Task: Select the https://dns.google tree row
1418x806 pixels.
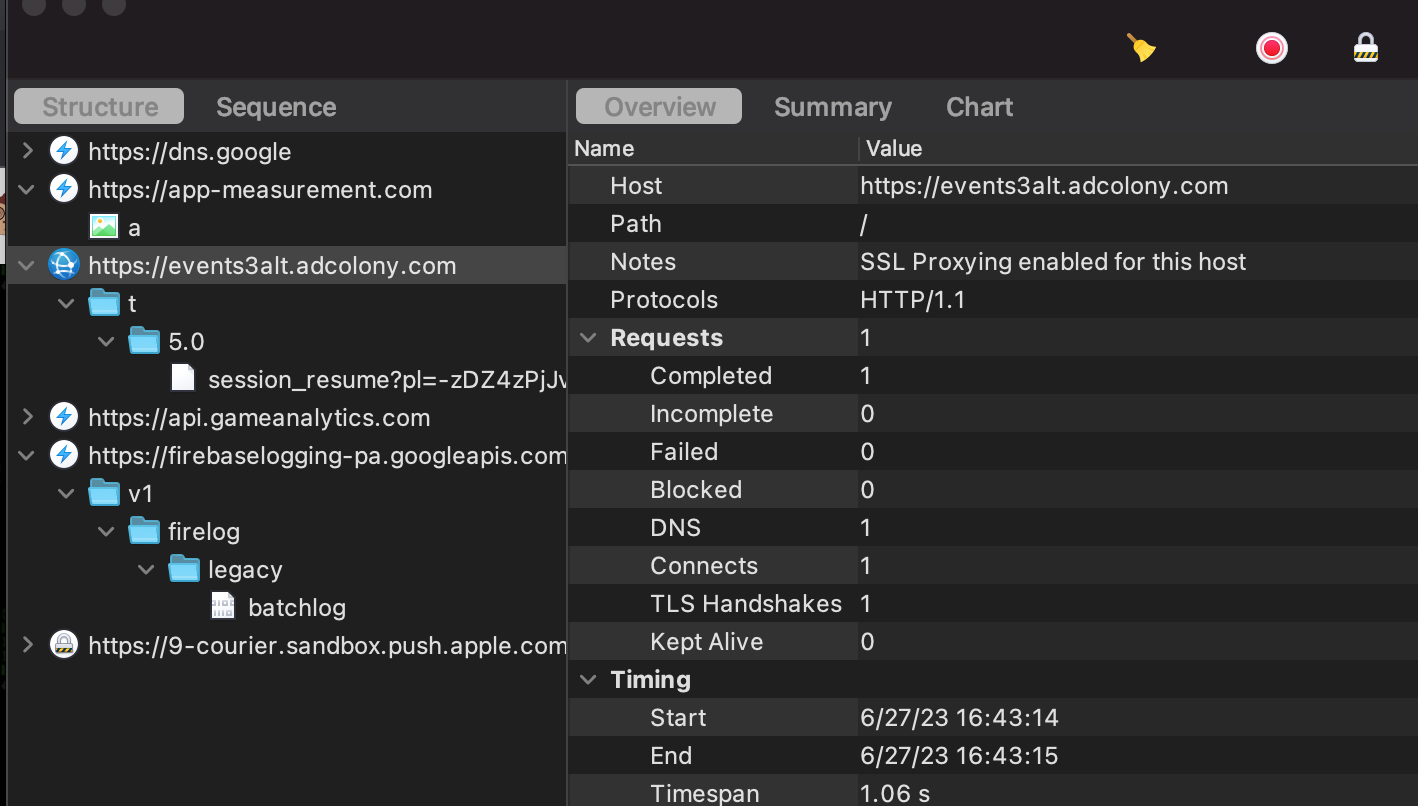Action: (x=287, y=151)
